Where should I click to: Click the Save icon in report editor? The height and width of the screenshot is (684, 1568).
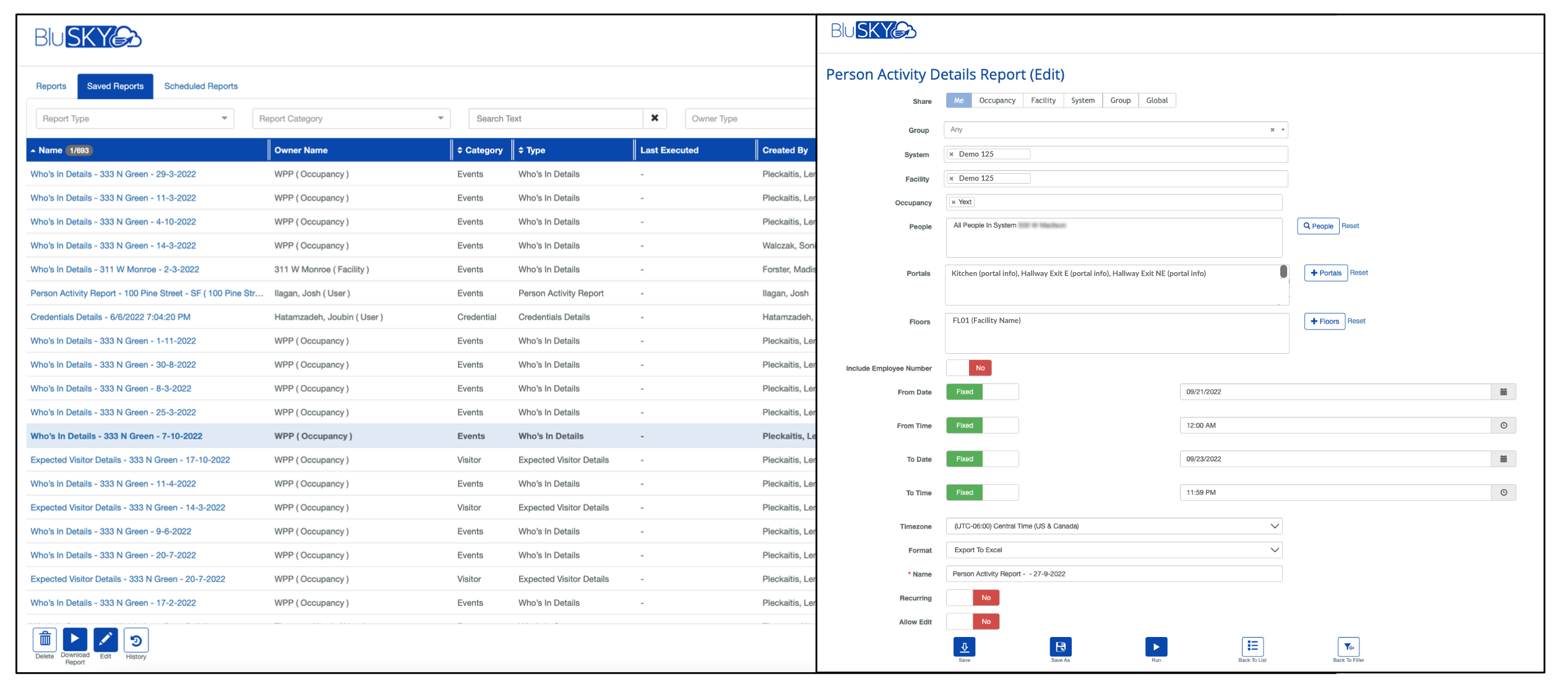tap(964, 647)
